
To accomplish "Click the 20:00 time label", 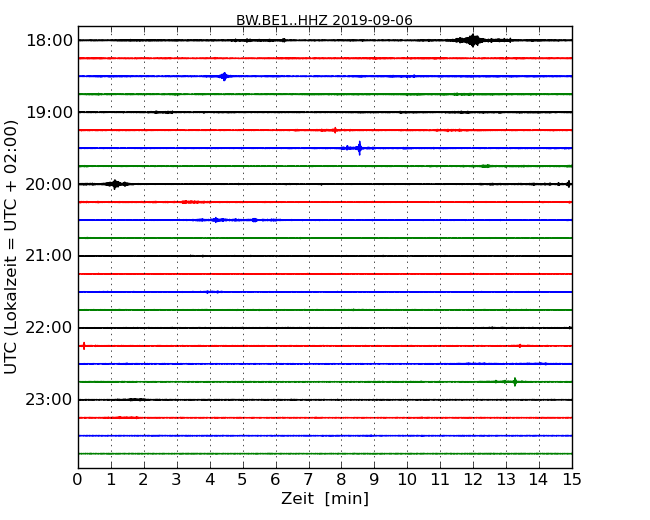I will pyautogui.click(x=49, y=184).
